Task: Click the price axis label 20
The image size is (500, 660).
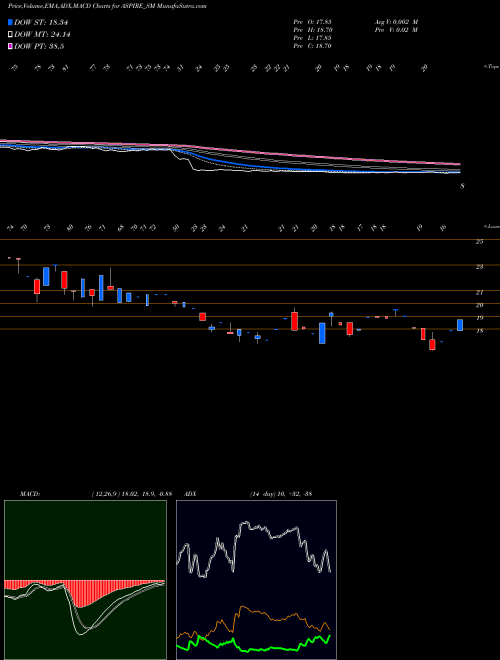Action: [x=479, y=305]
